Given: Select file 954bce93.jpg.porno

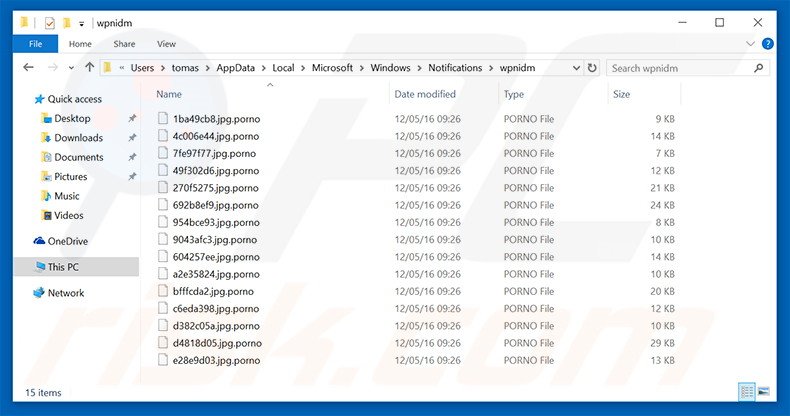Looking at the screenshot, I should (216, 222).
